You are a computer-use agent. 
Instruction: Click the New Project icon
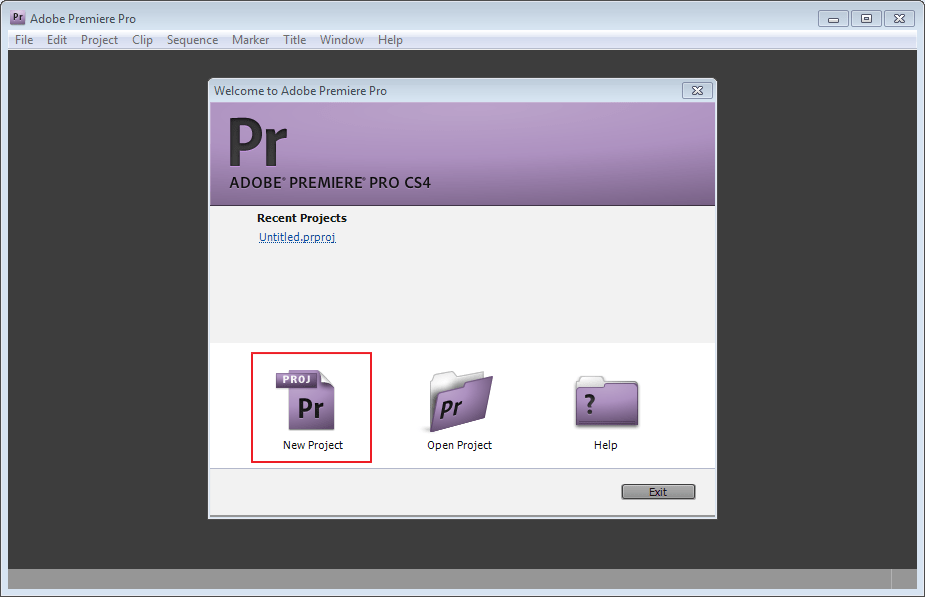(305, 400)
